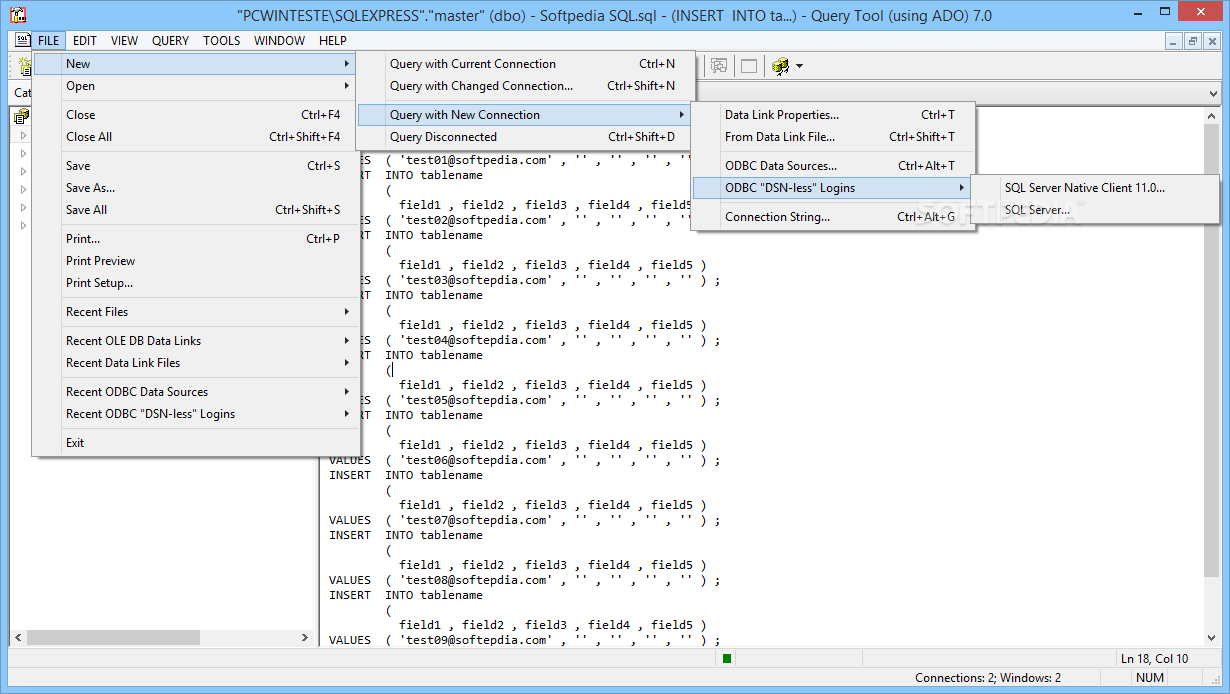Open the catalog combo box dropdown arrow
Viewport: 1230px width, 694px height.
point(1212,93)
